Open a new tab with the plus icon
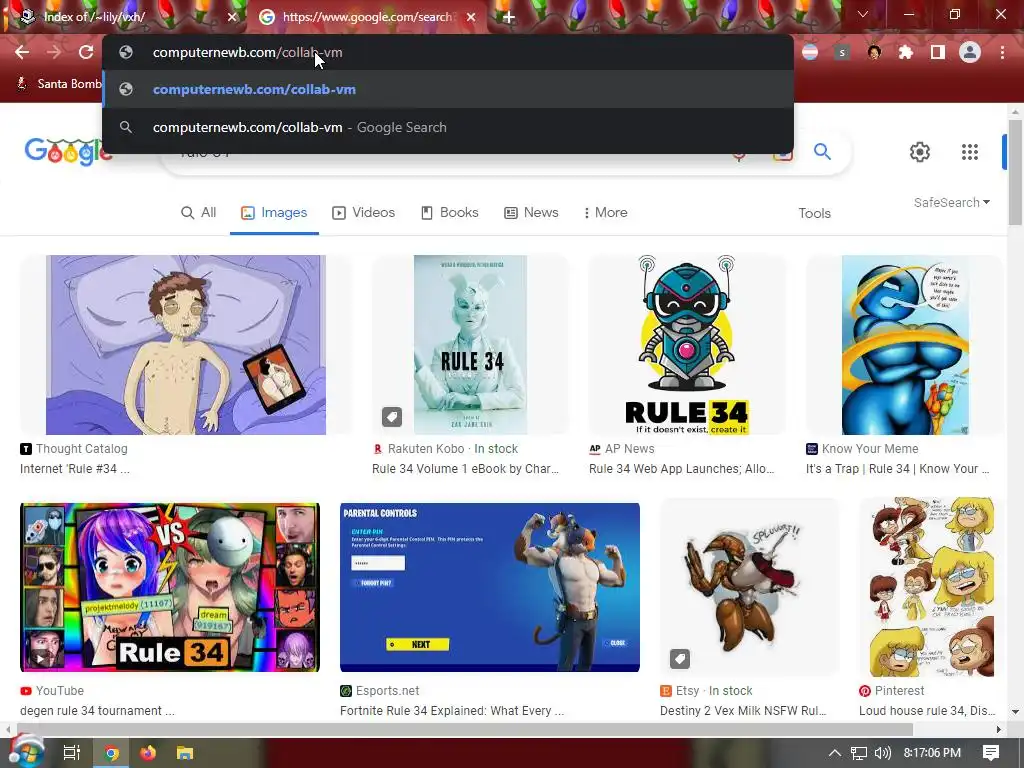Image resolution: width=1024 pixels, height=768 pixels. (509, 17)
